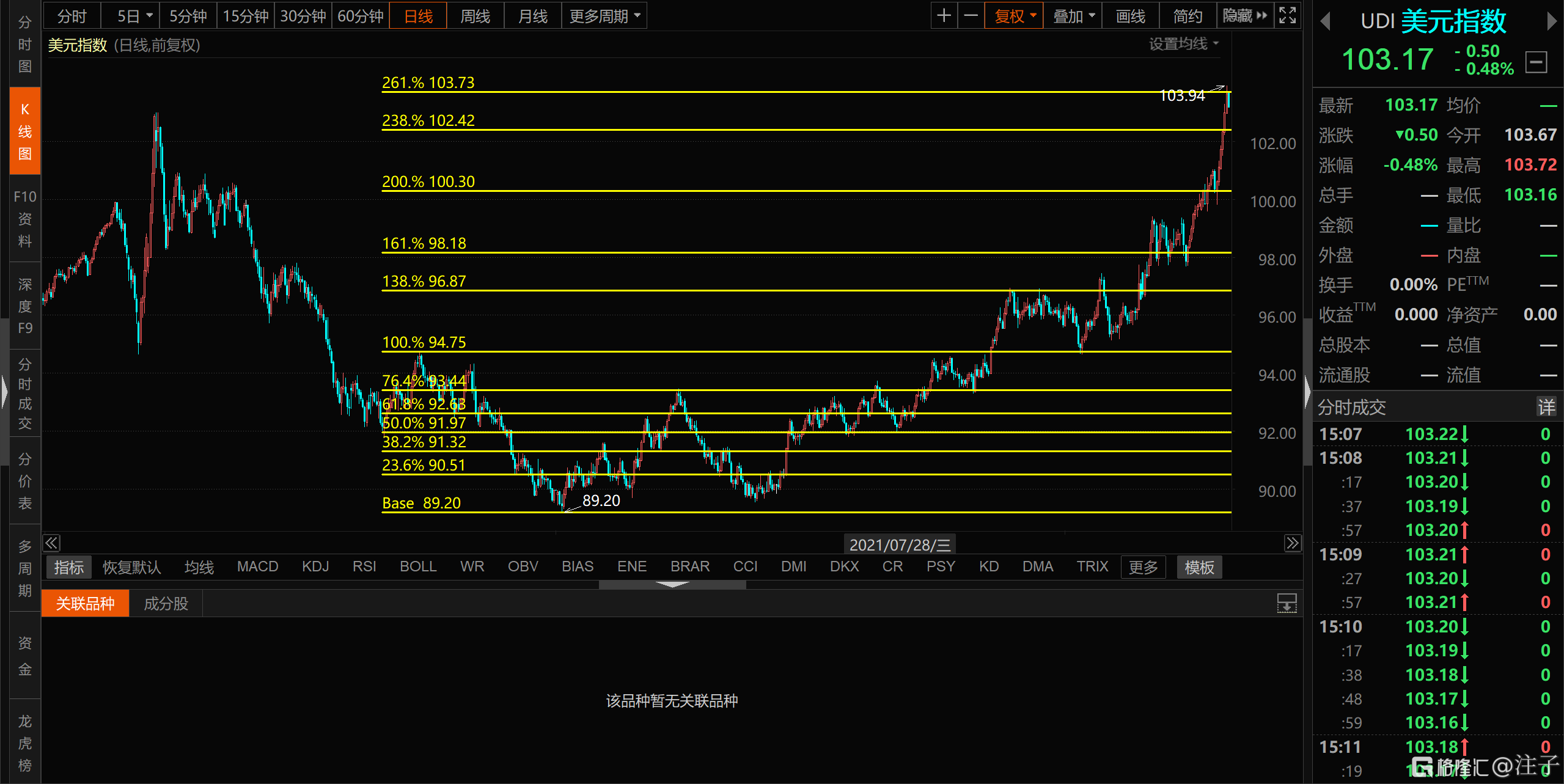1564x784 pixels.
Task: Select the TRIX indicator
Action: coord(1092,566)
